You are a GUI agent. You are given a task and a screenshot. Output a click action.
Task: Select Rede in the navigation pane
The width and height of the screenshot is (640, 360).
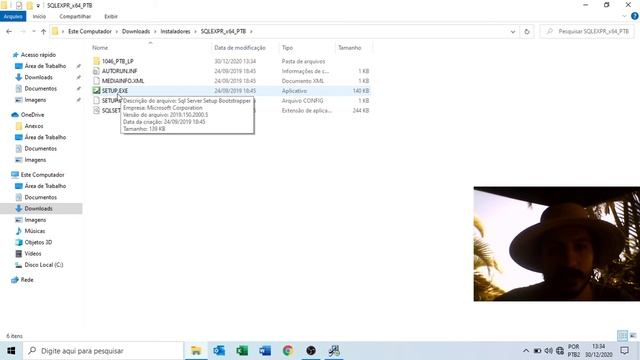click(x=27, y=280)
